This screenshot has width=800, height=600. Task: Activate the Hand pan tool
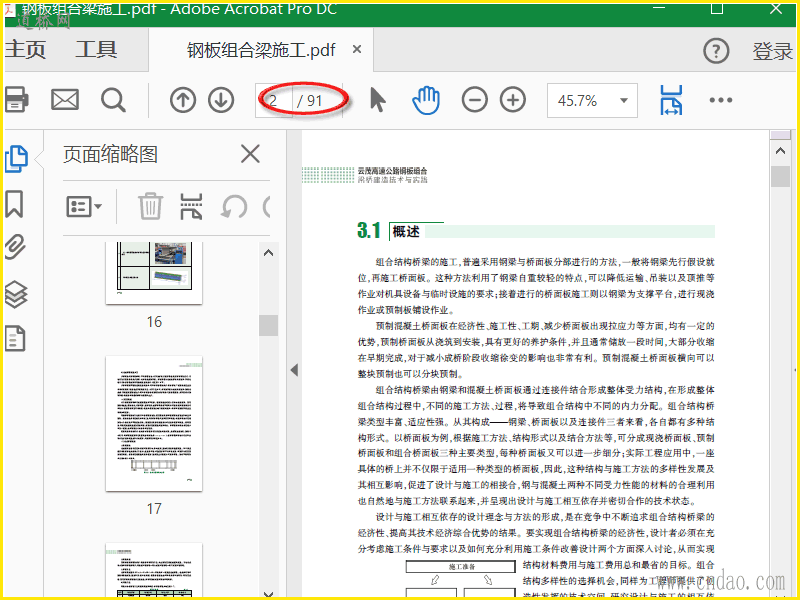[x=426, y=100]
